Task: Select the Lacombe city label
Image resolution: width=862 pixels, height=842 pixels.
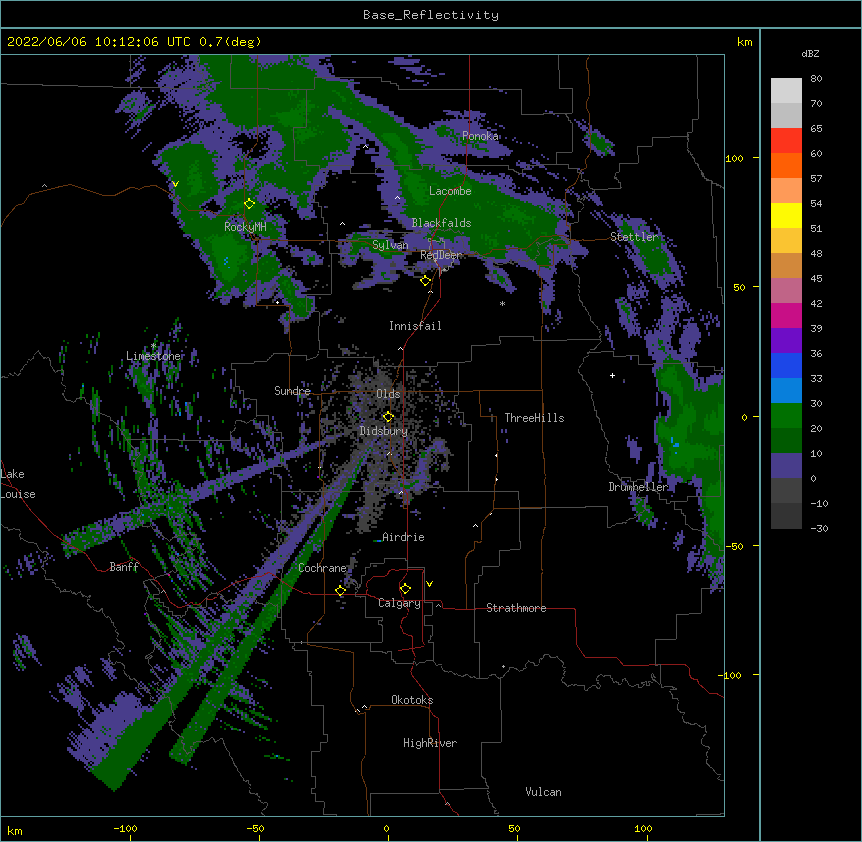Action: pos(450,191)
